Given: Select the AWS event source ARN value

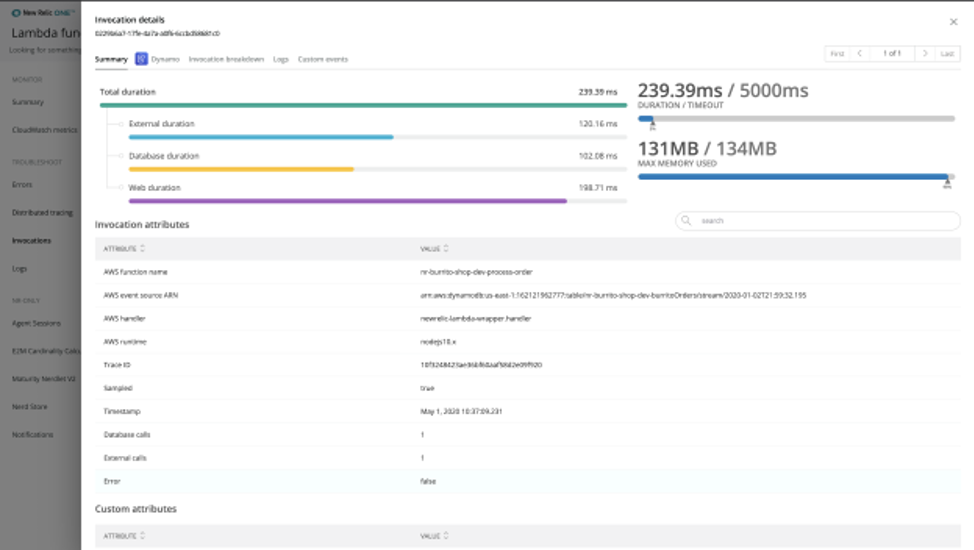Looking at the screenshot, I should (613, 295).
